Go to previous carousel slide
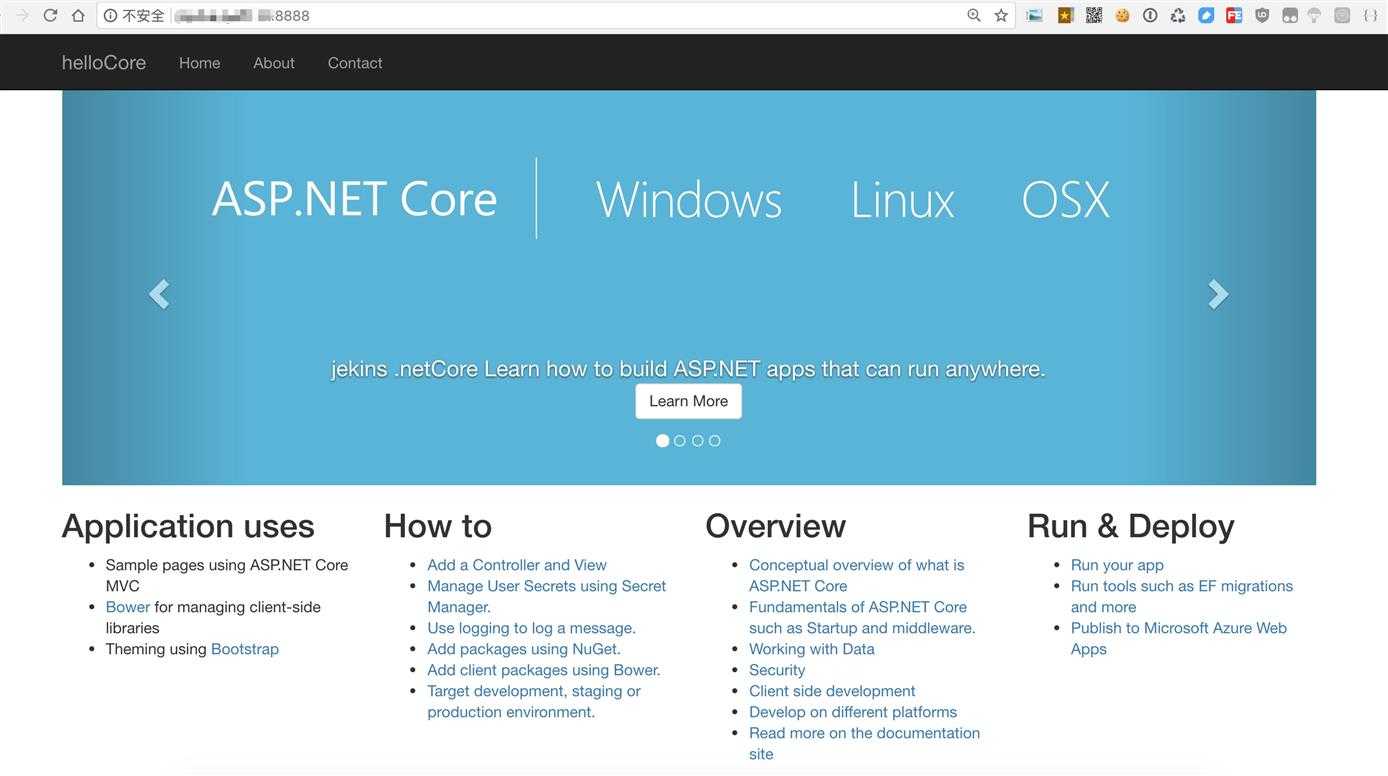The image size is (1388, 776). [x=158, y=294]
